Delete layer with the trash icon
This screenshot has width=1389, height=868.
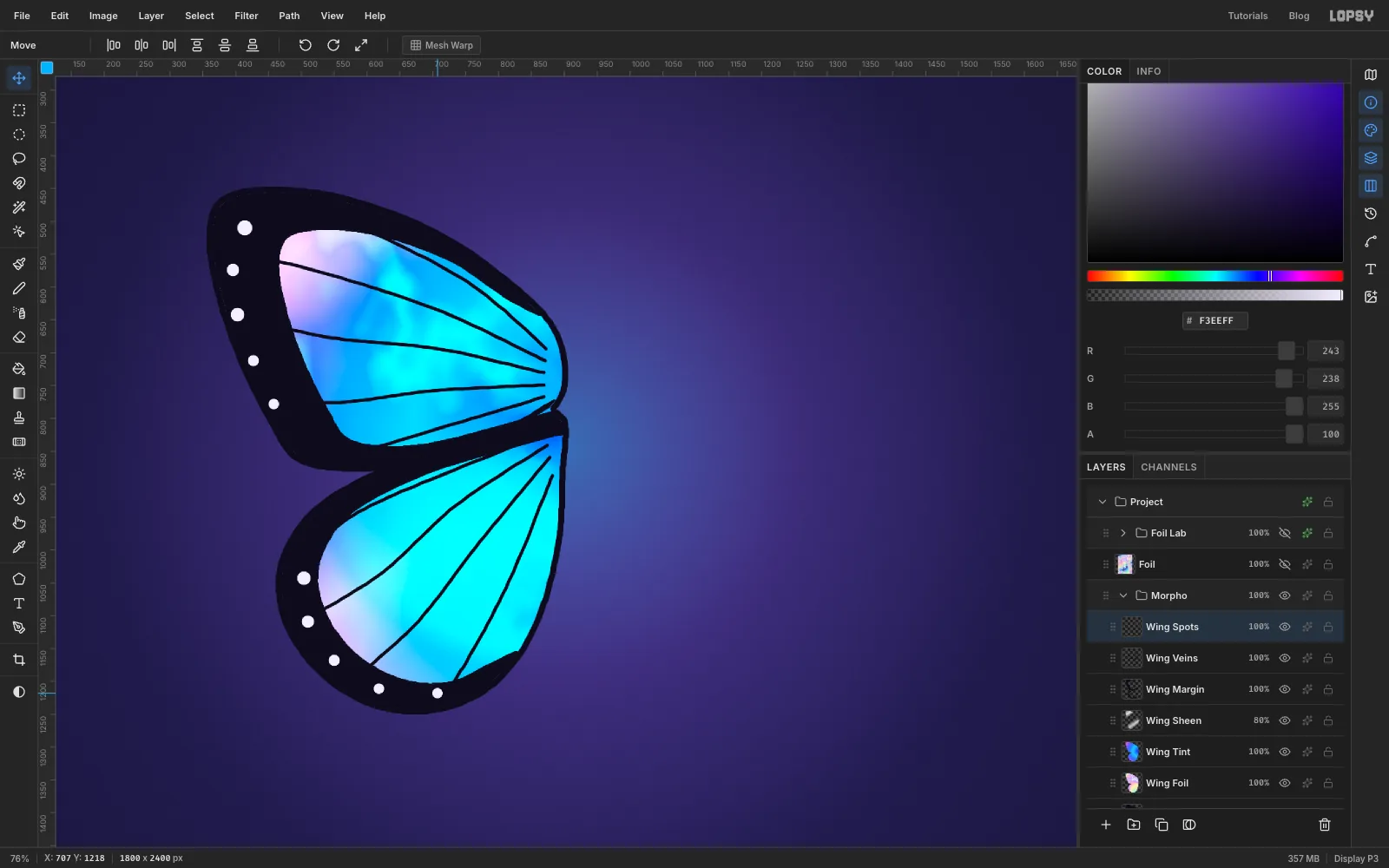coord(1325,825)
